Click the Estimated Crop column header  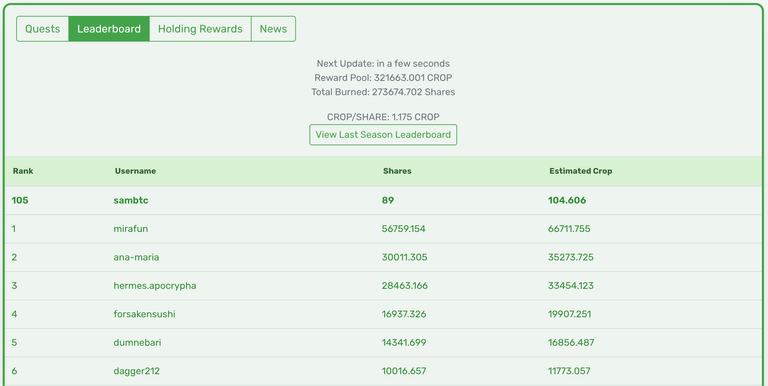point(580,171)
